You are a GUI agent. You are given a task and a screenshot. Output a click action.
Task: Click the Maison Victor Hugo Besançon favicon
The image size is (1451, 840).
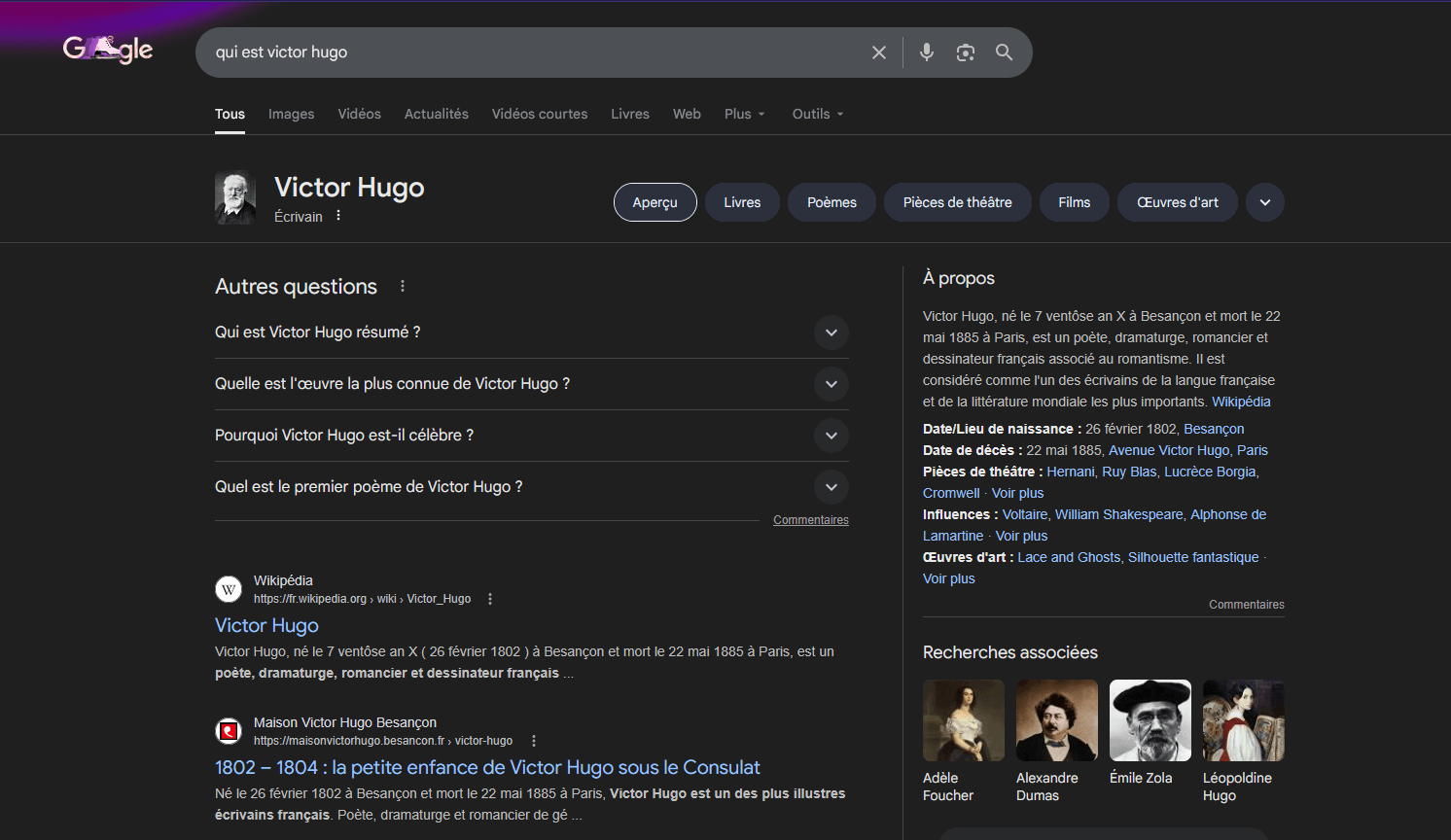(x=229, y=730)
